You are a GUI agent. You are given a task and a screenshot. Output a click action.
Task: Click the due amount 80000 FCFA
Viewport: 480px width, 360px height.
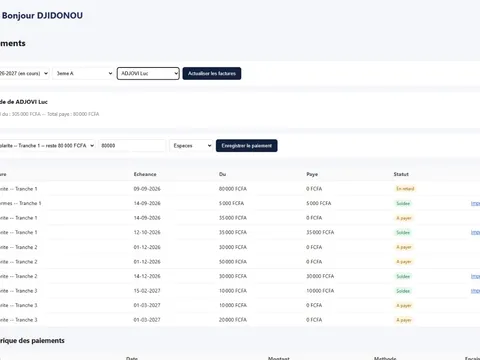(233, 189)
